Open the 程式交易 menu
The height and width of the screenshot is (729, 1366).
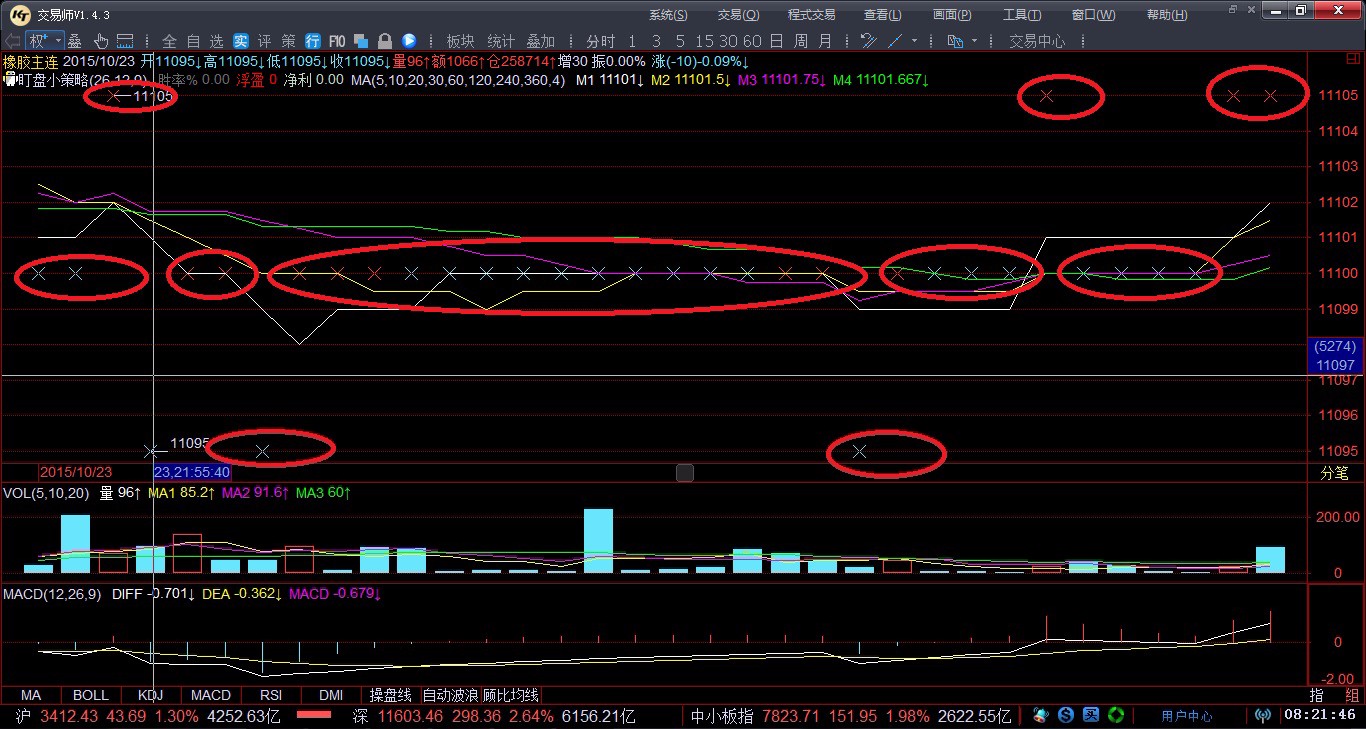click(811, 15)
